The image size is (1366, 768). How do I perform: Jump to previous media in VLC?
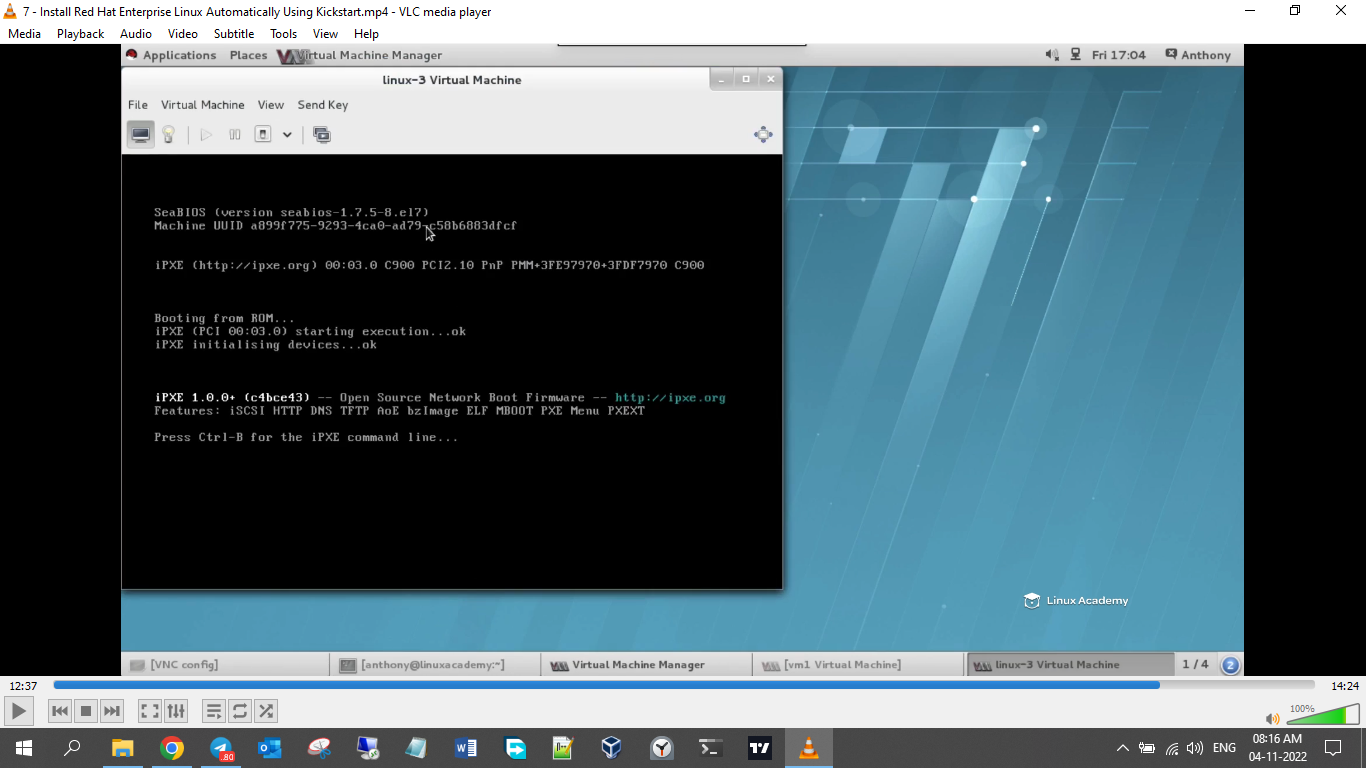[60, 711]
